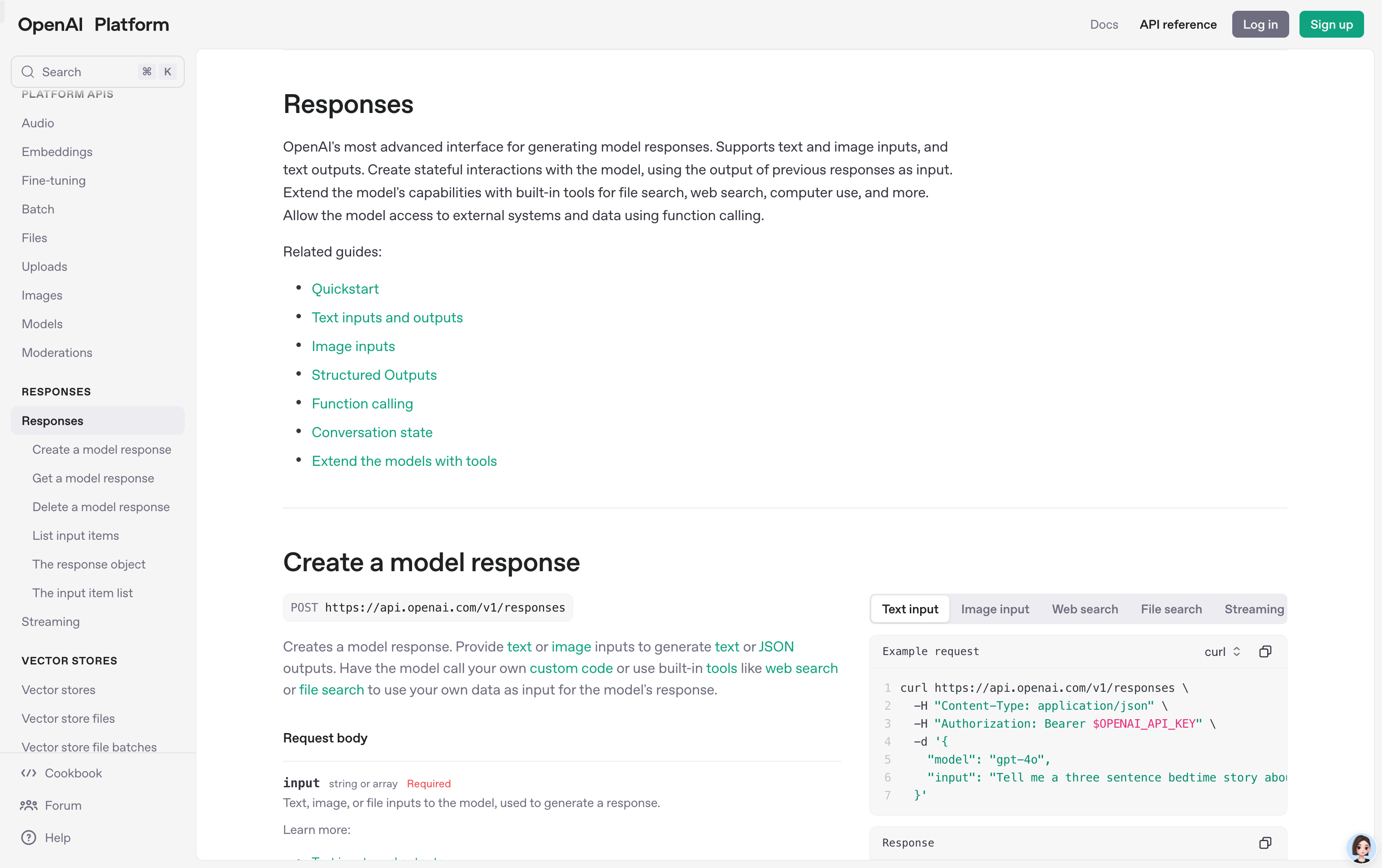Image resolution: width=1382 pixels, height=868 pixels.
Task: Click the 'file search' inline link
Action: 332,690
